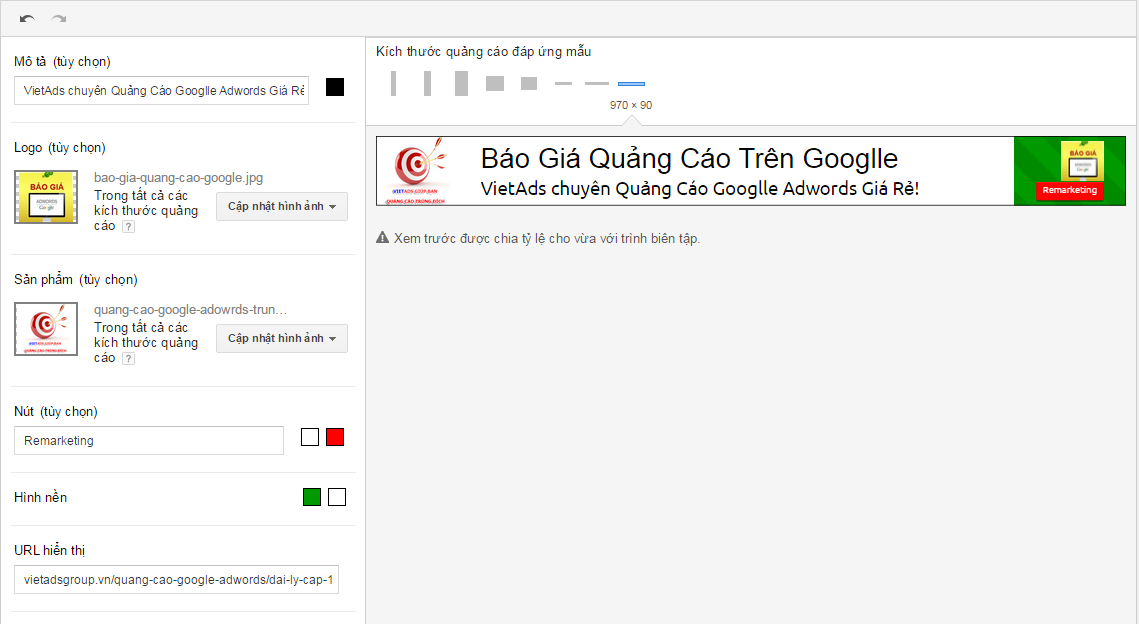Click the selected 970 × 90 banner icon
This screenshot has height=624, width=1139.
631,83
